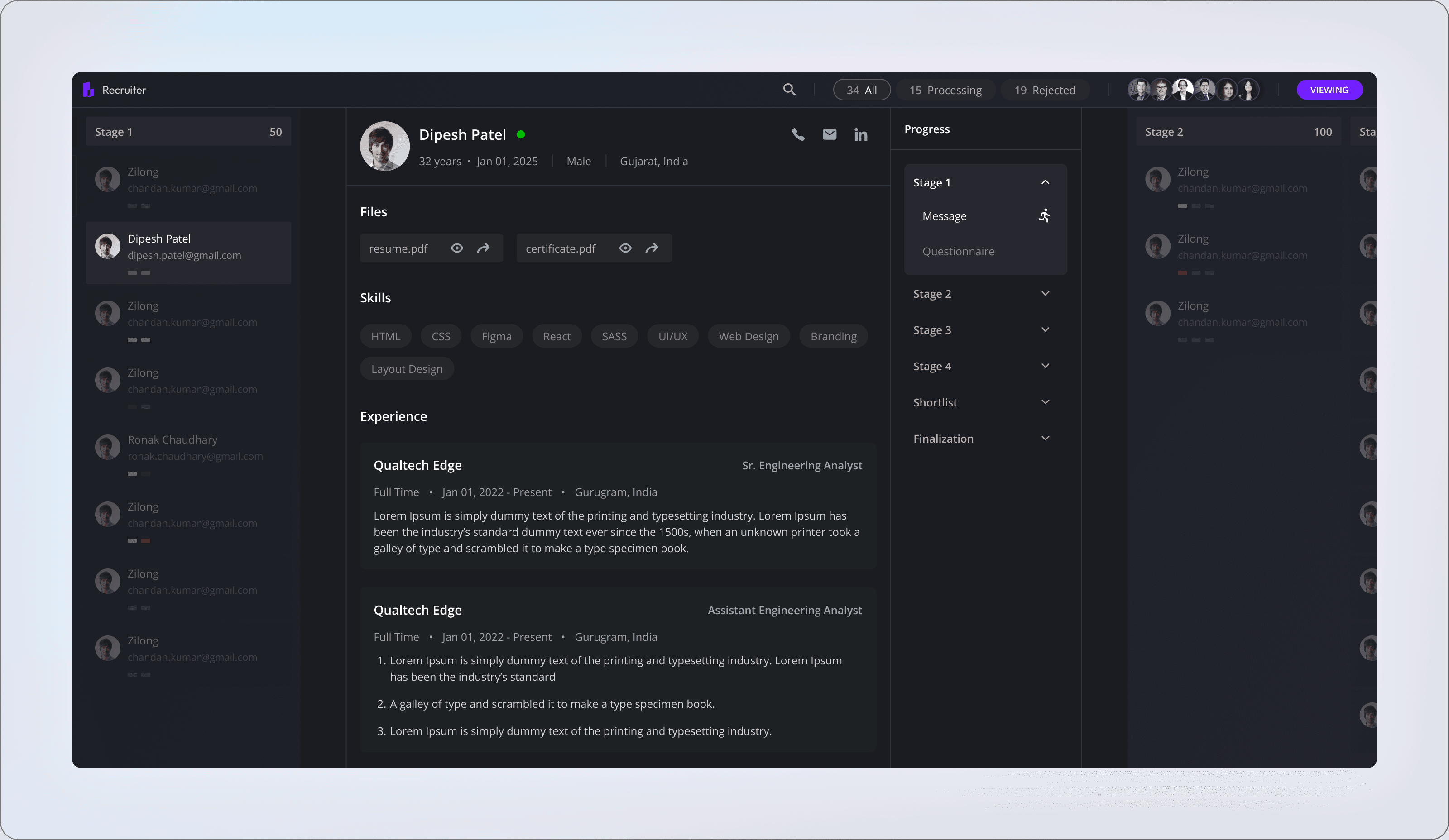The image size is (1449, 840).
Task: Click the phone call icon
Action: pos(798,135)
